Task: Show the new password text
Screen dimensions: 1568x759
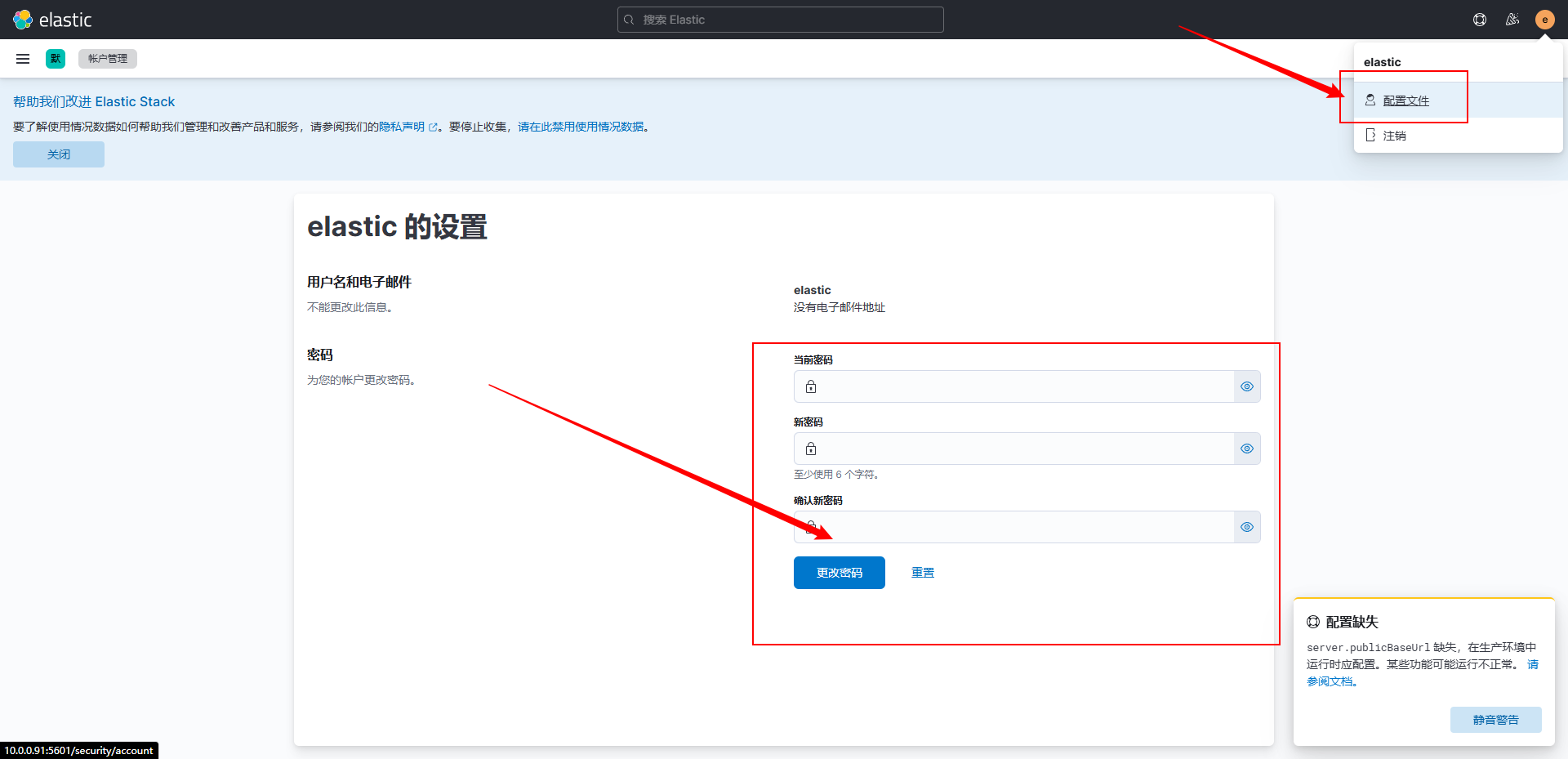Action: (x=1247, y=449)
